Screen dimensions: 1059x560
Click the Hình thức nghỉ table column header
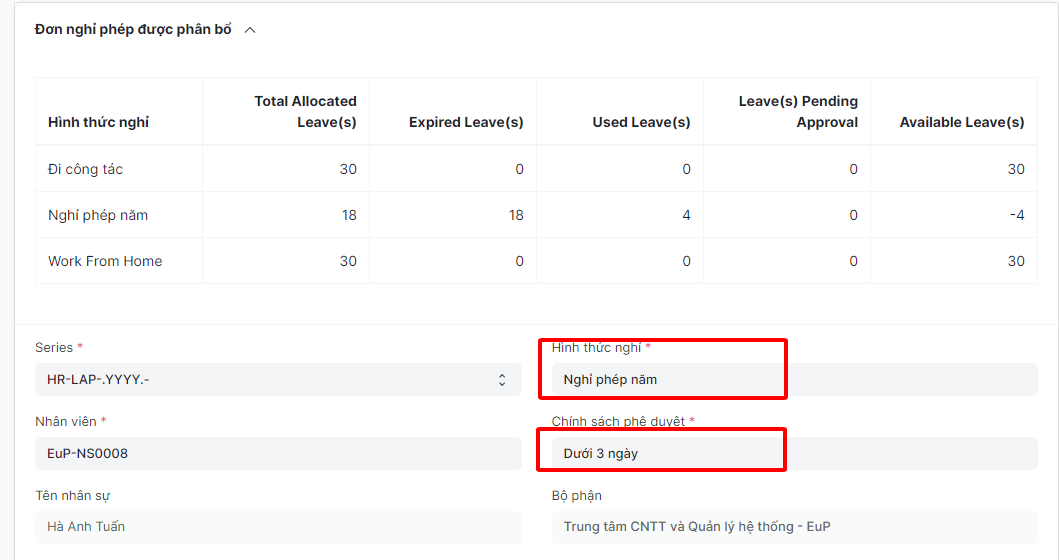pyautogui.click(x=98, y=122)
